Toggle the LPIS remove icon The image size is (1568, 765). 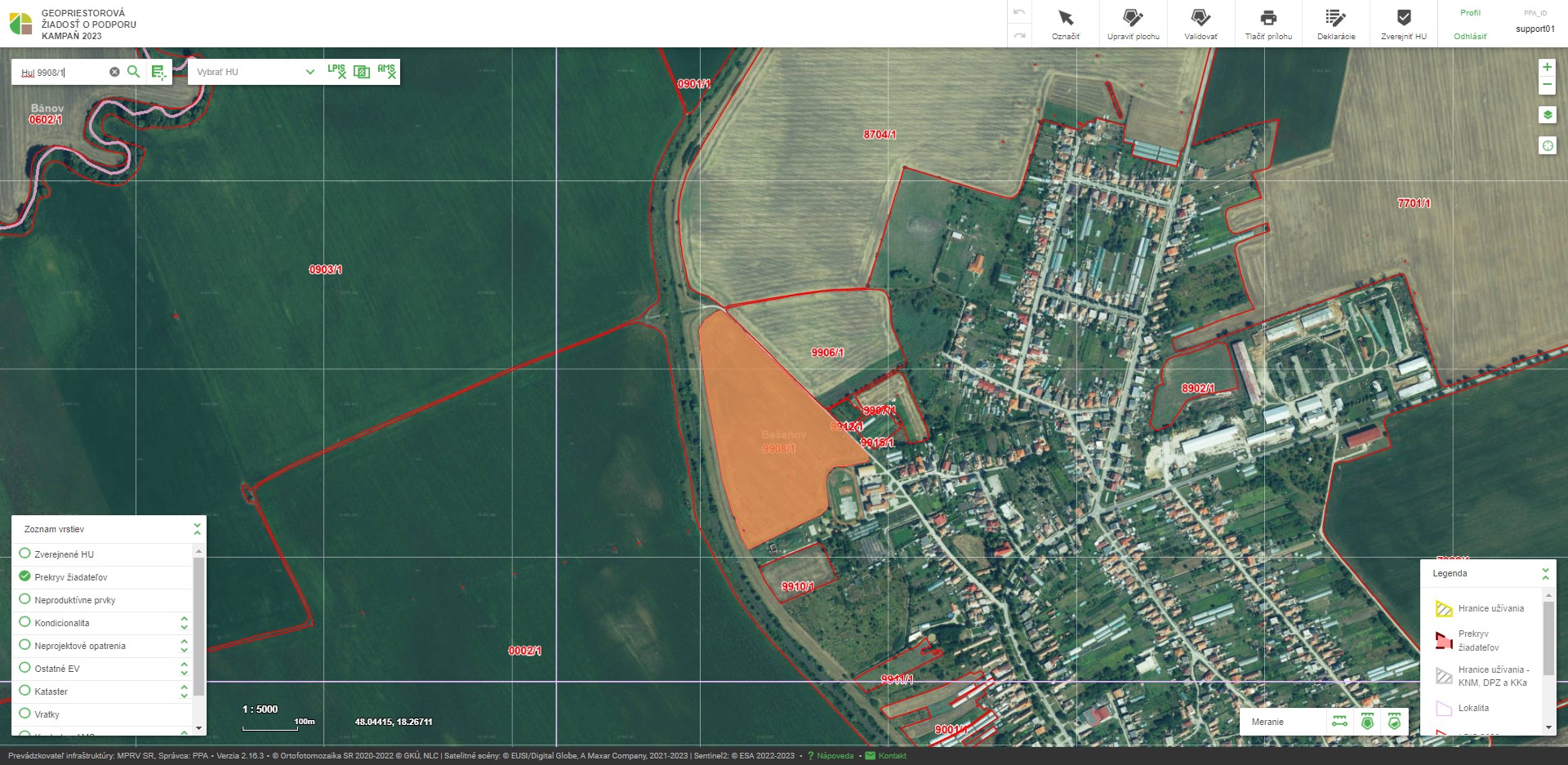click(x=336, y=71)
